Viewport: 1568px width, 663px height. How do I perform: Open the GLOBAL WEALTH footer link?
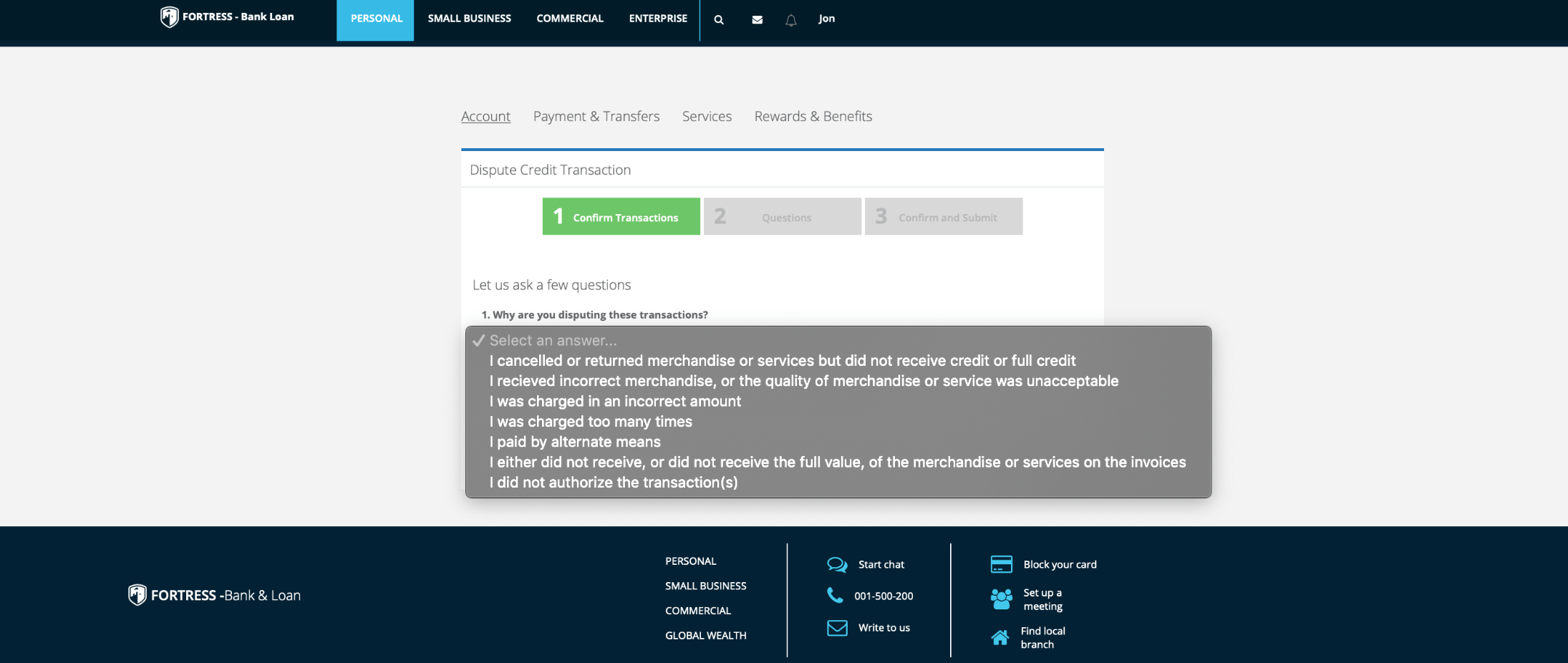point(706,635)
